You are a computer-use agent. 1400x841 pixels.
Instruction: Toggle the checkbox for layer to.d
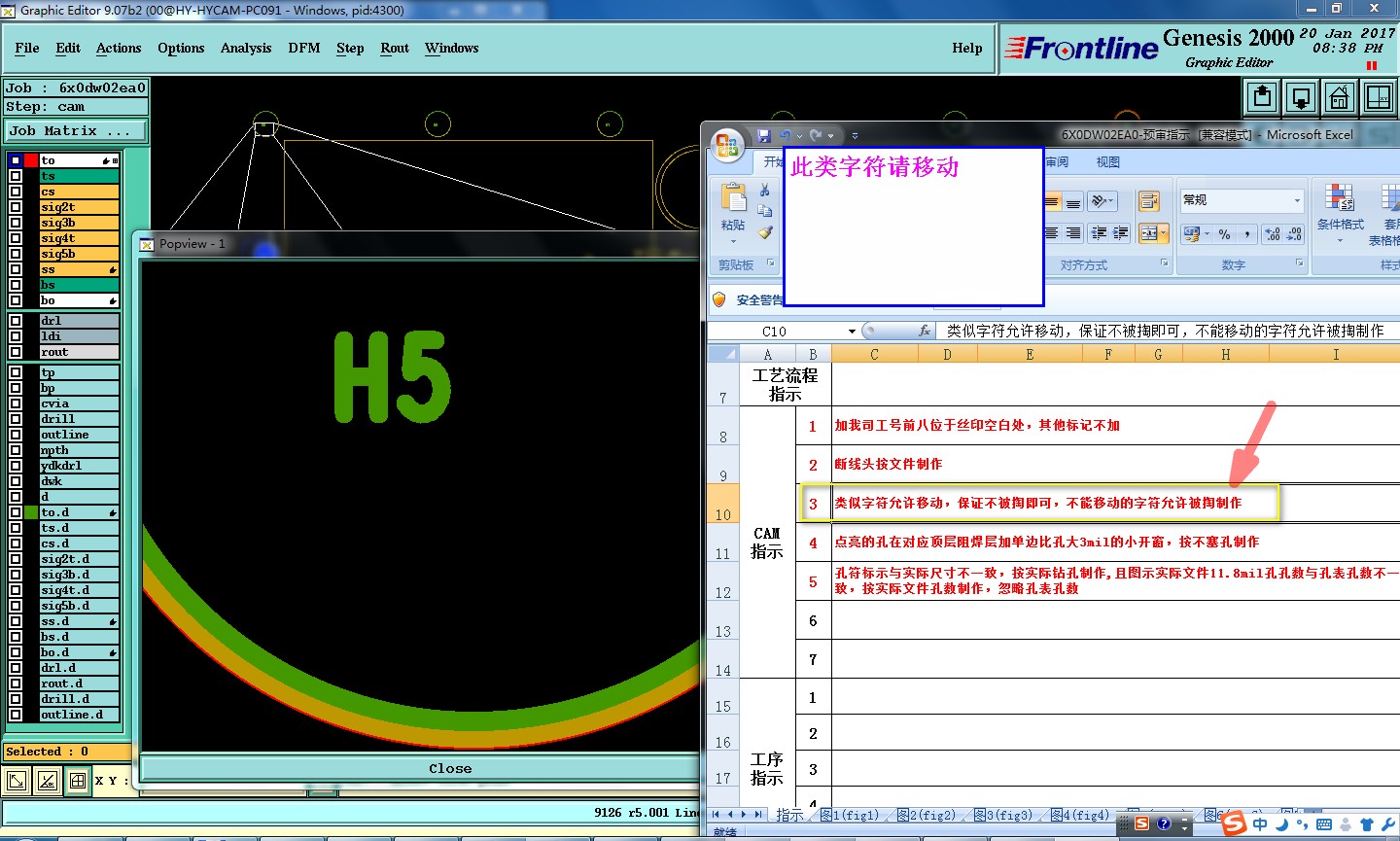tap(16, 512)
